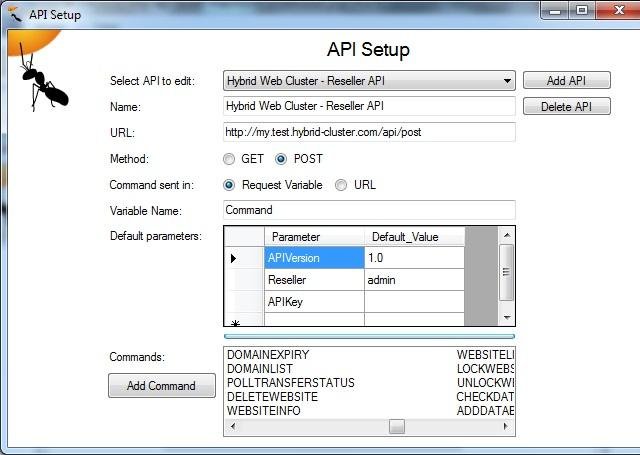Maximize the API Setup window

pos(582,10)
